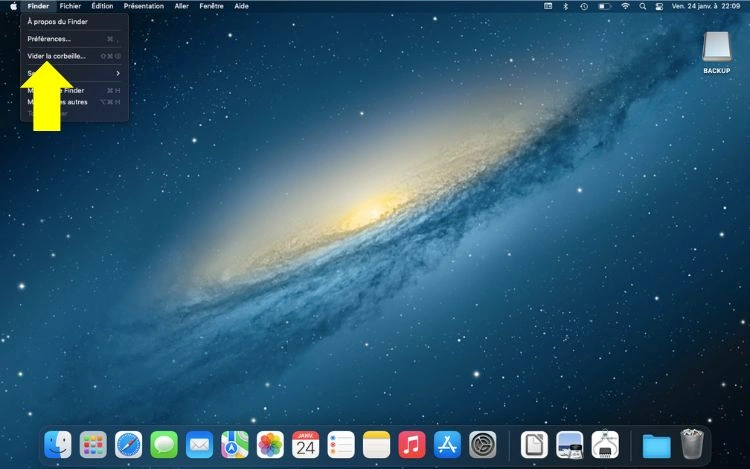Open the Messages app in the Dock
Screen dimensions: 750x469
(x=164, y=445)
